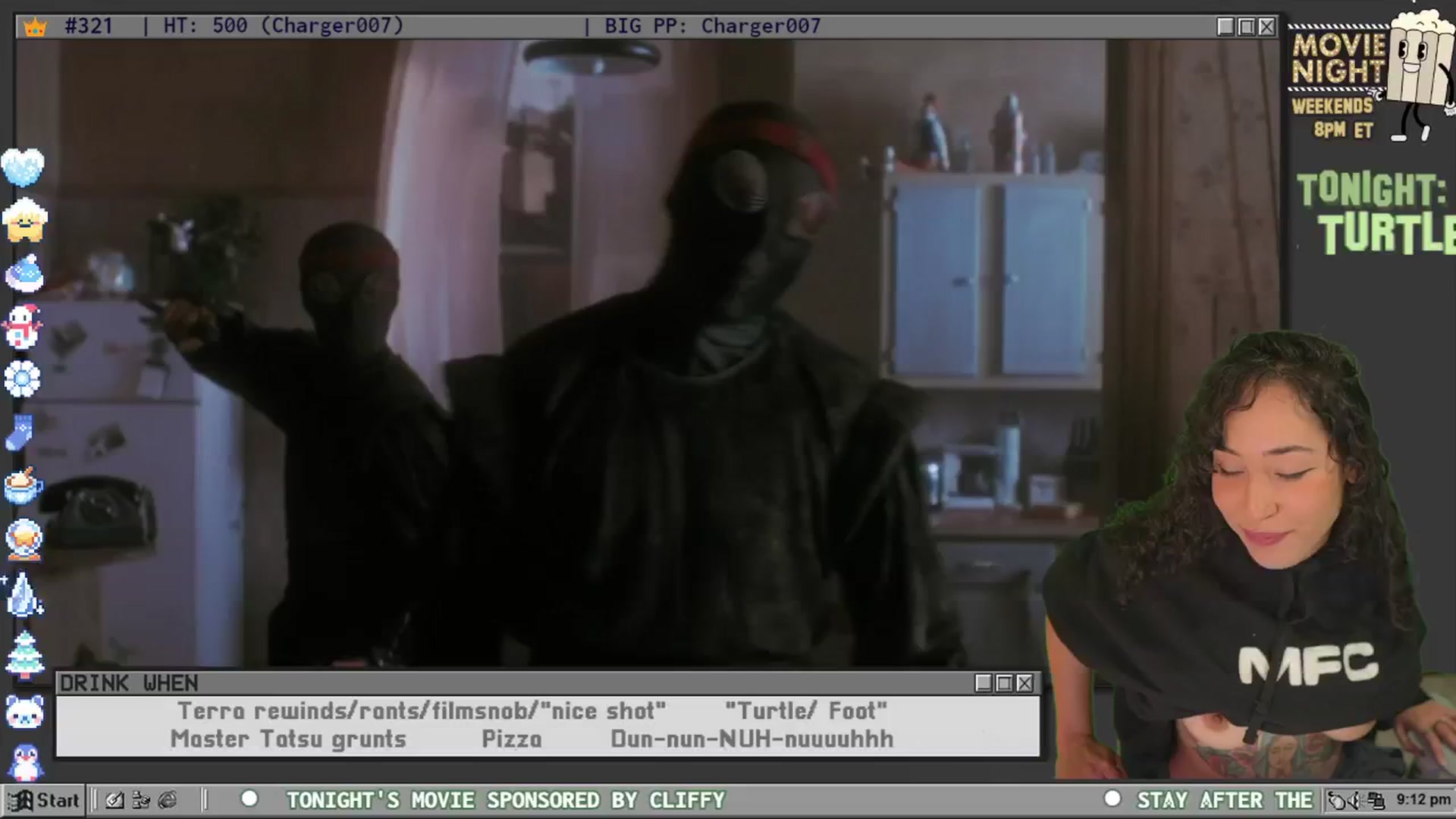Click the STAY AFTER THE ticker text
Viewport: 1456px width, 819px height.
(1225, 800)
